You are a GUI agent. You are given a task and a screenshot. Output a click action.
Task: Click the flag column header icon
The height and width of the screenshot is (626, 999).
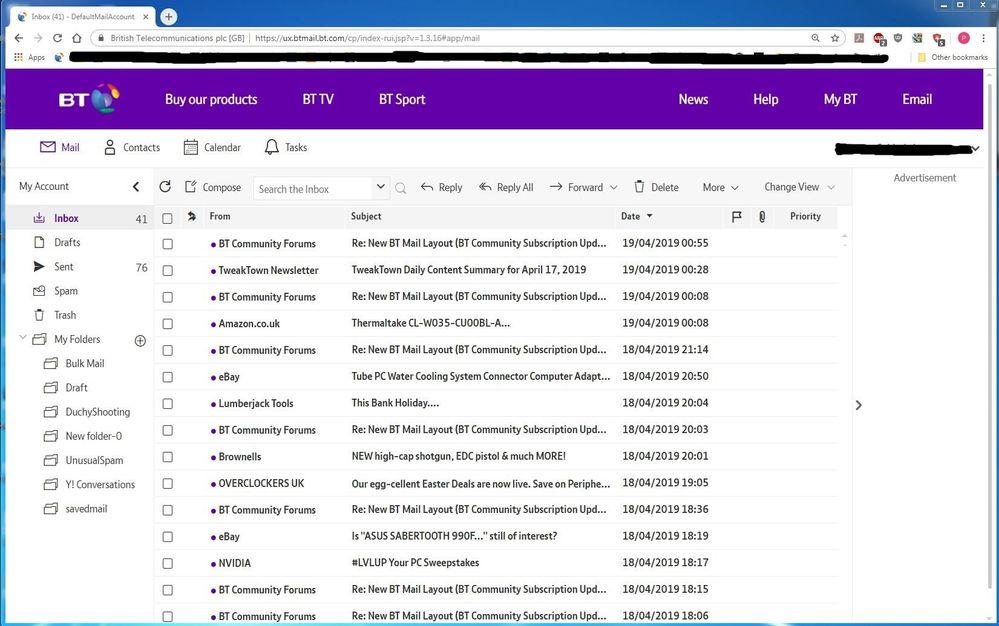737,216
